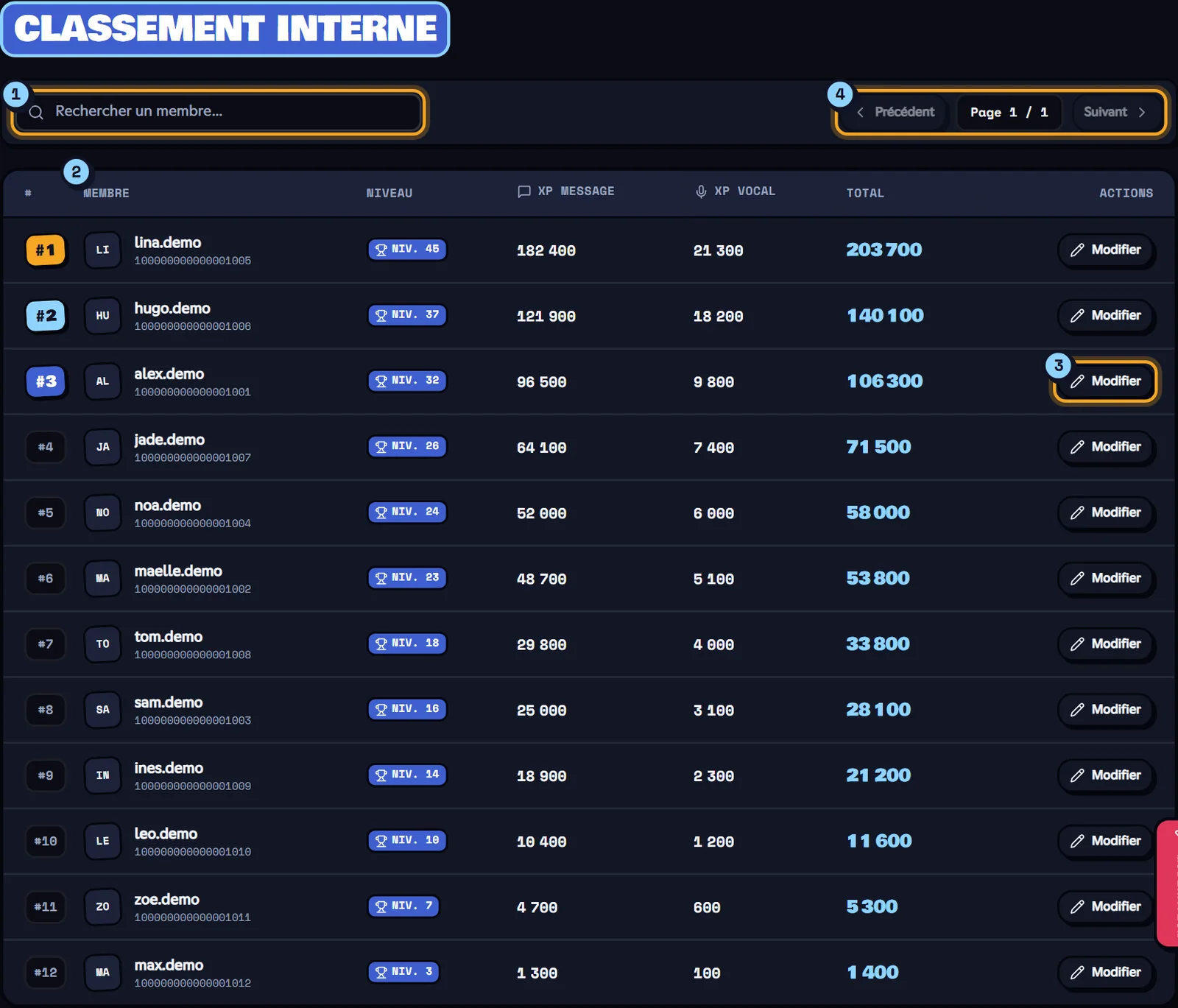Go to the previous page with Précédent

click(x=896, y=112)
